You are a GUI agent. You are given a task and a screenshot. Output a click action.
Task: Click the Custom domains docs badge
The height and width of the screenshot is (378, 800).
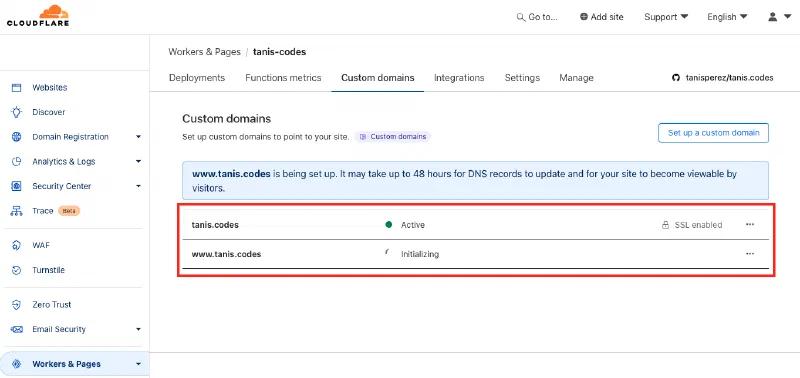tap(393, 137)
